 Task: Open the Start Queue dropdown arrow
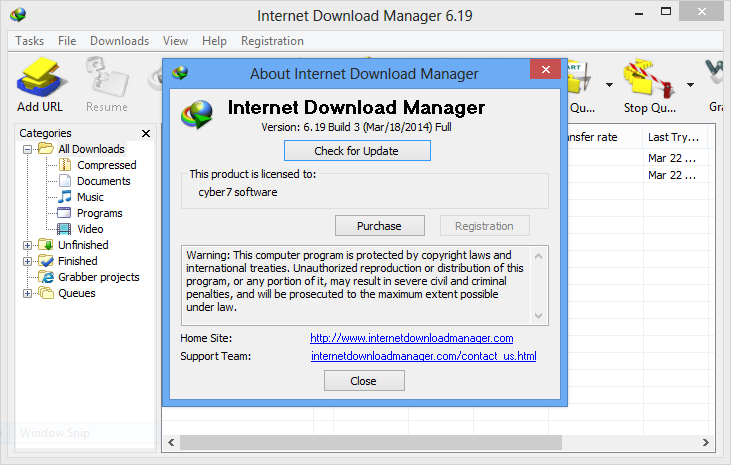pos(609,85)
